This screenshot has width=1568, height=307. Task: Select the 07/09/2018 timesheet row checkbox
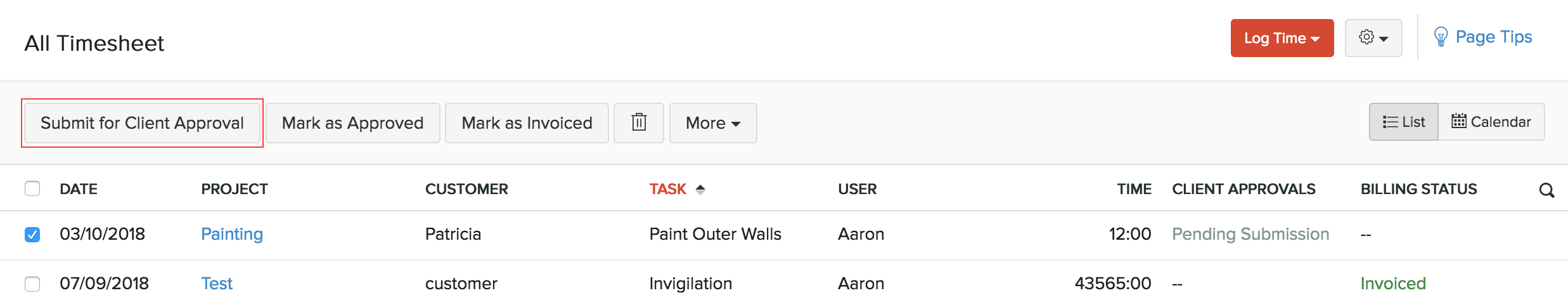32,284
